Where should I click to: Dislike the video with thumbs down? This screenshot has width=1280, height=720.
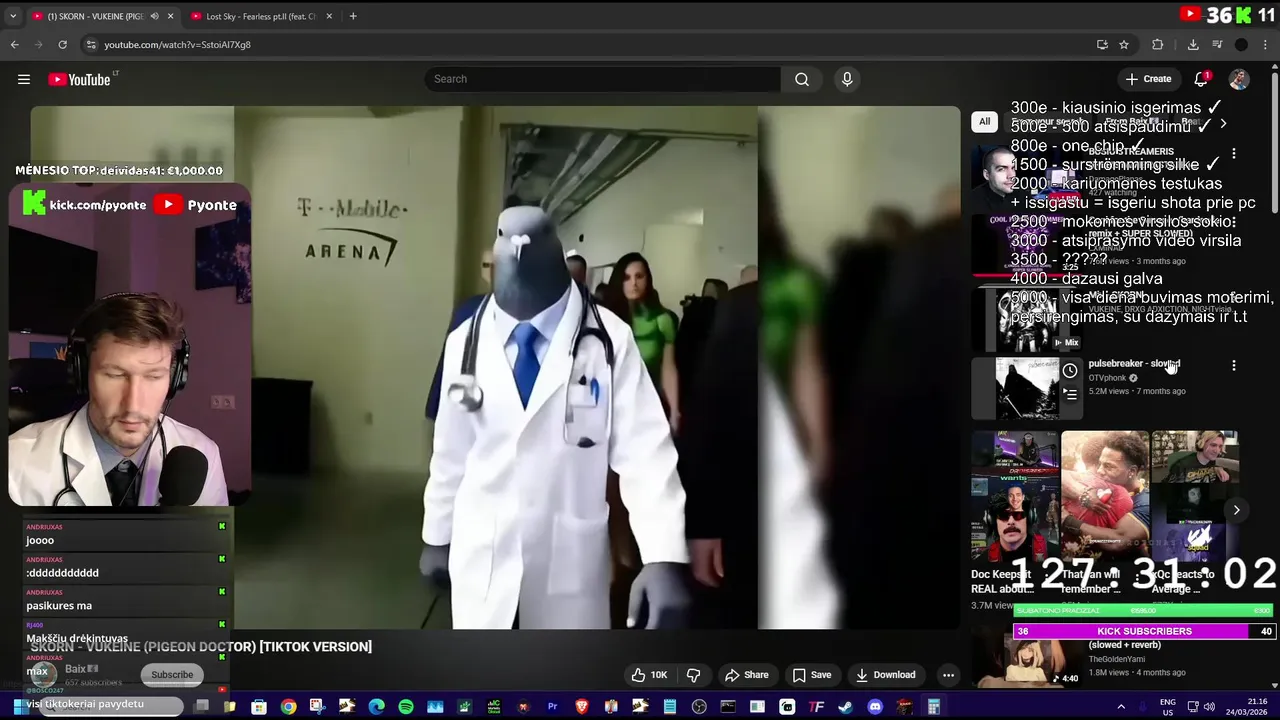(x=693, y=675)
